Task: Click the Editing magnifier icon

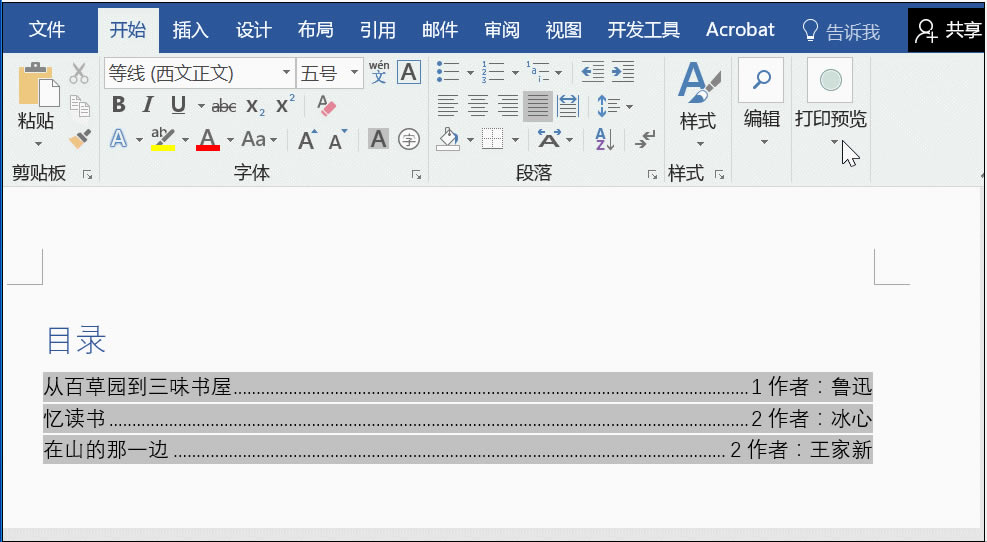Action: pos(761,80)
